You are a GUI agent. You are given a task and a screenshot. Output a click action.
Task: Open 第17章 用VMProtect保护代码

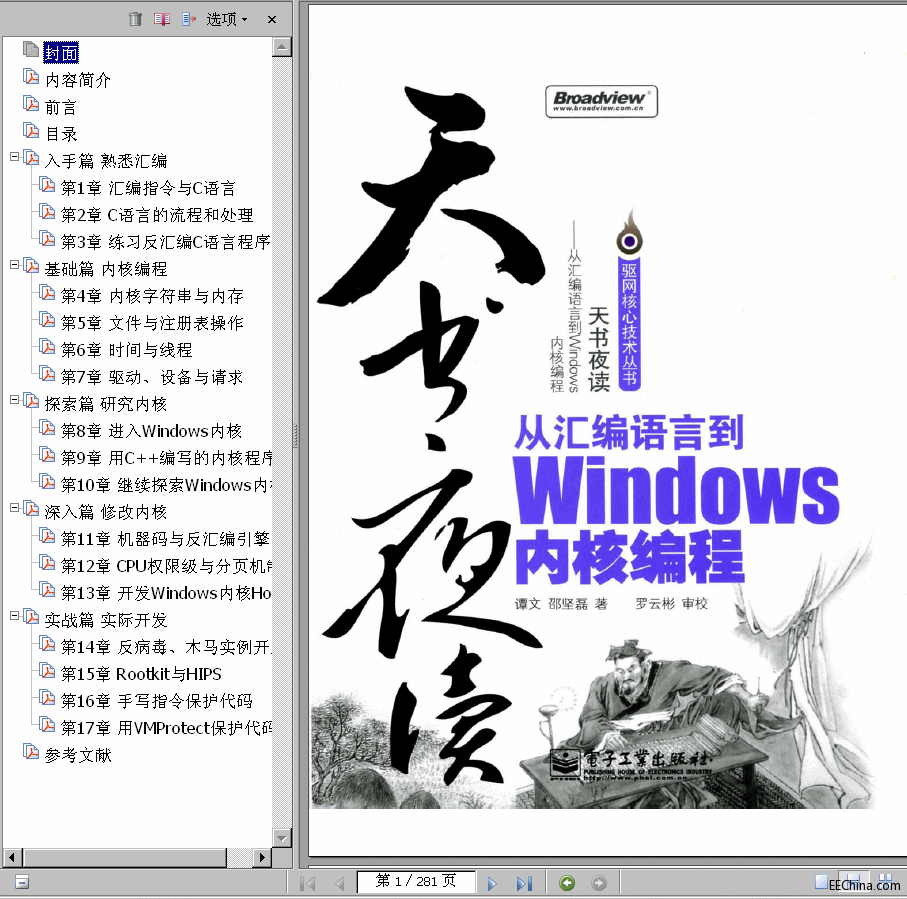(x=166, y=728)
